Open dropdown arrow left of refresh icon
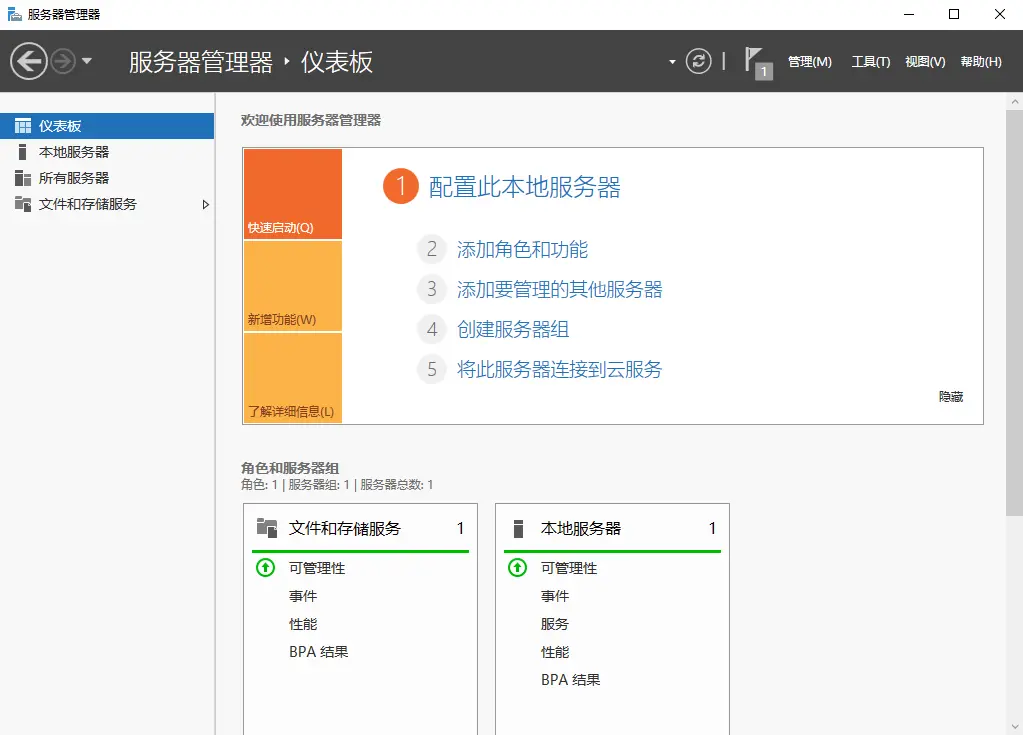 coord(672,62)
